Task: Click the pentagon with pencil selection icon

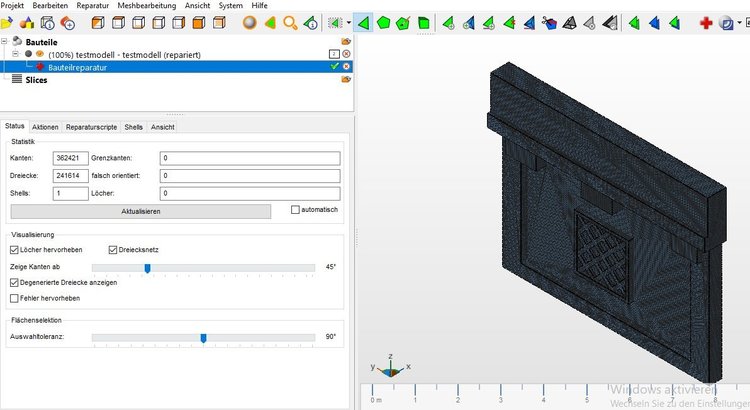Action: pyautogui.click(x=404, y=22)
